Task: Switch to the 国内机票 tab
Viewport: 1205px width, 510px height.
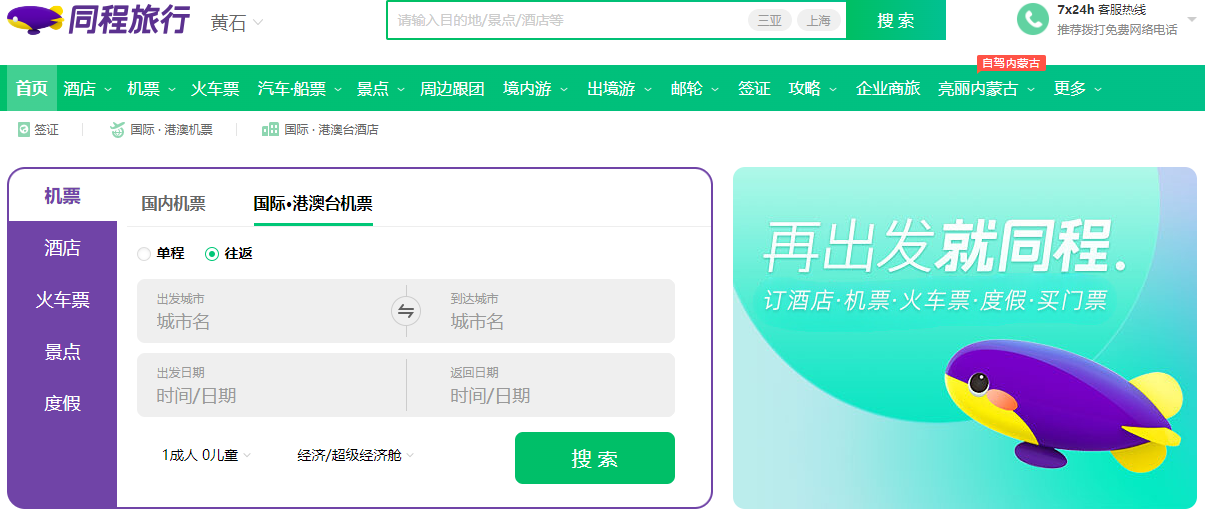Action: pyautogui.click(x=173, y=204)
